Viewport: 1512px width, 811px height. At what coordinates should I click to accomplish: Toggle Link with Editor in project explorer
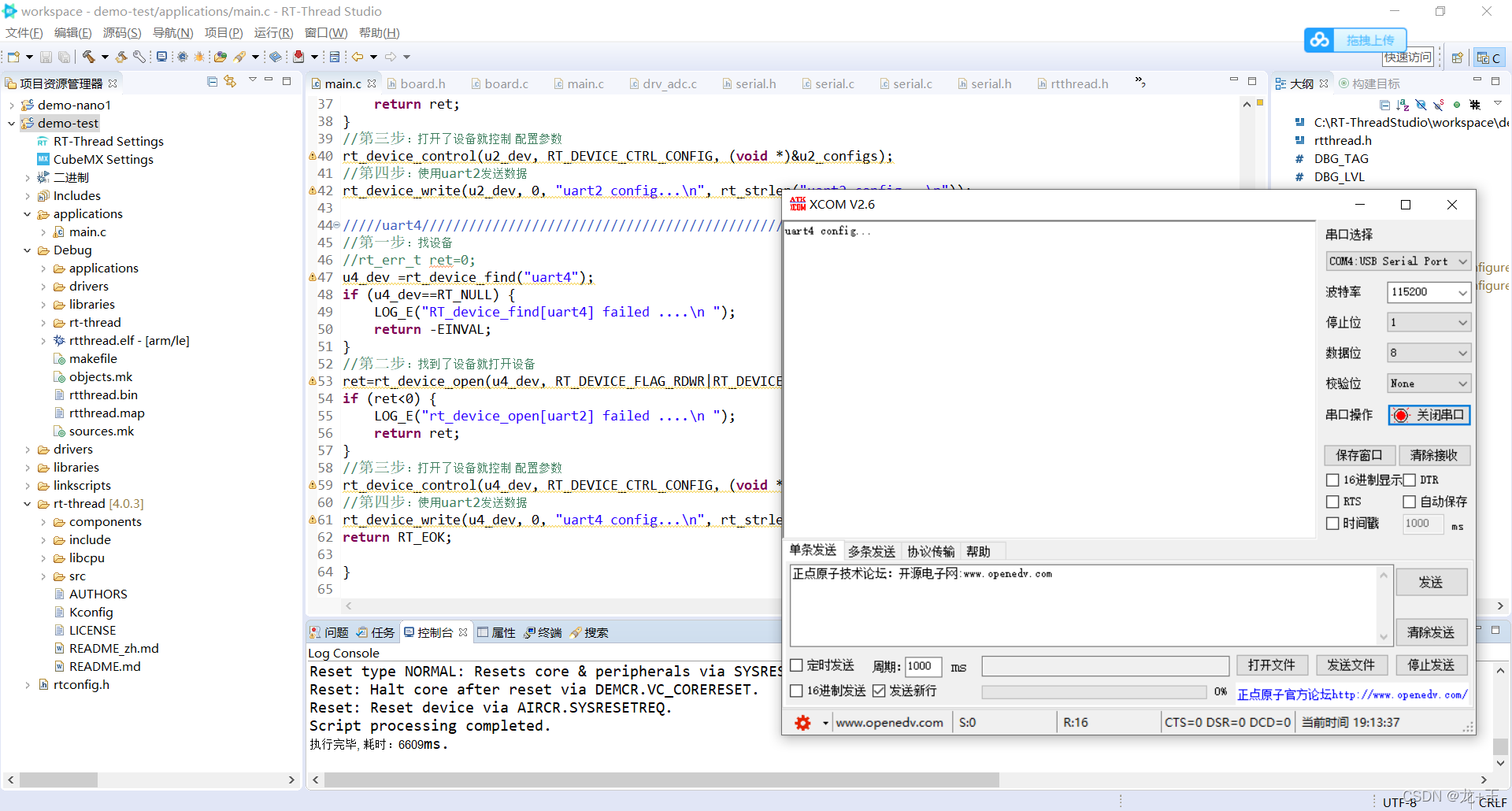click(x=230, y=82)
